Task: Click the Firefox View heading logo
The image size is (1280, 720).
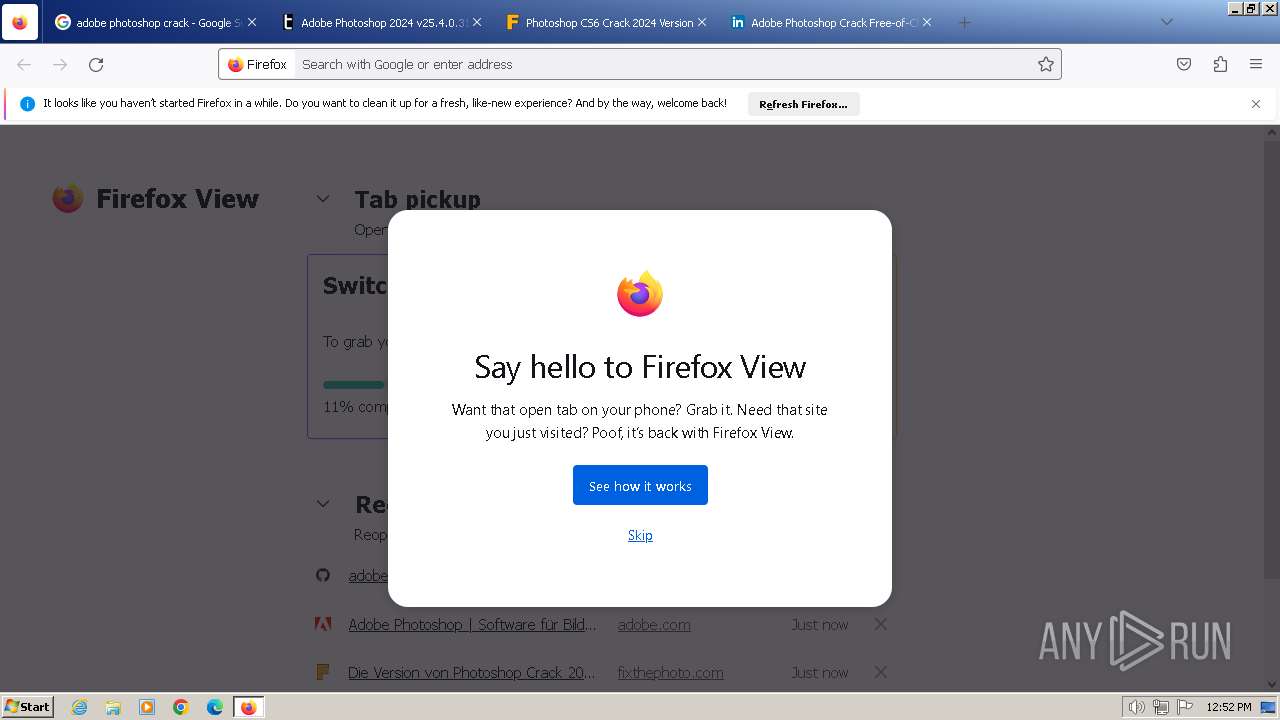Action: pos(68,198)
